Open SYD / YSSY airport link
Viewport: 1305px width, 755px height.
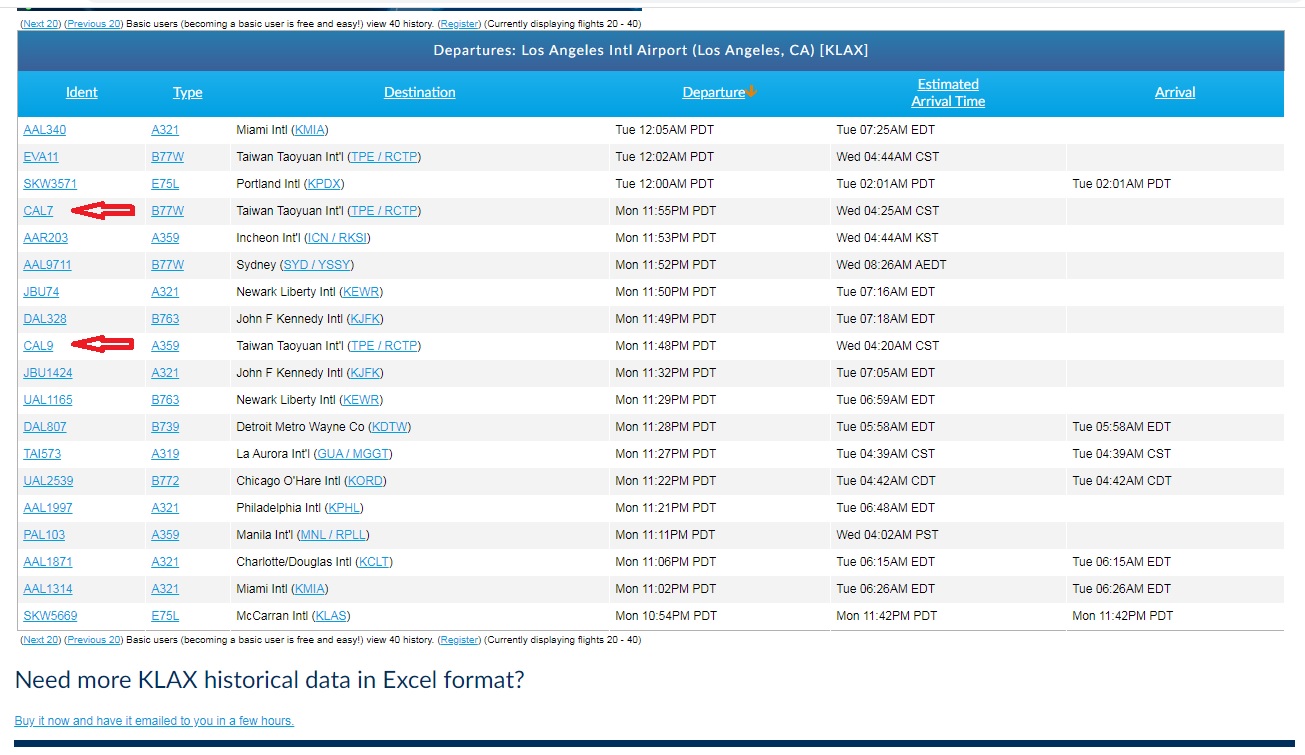click(316, 265)
